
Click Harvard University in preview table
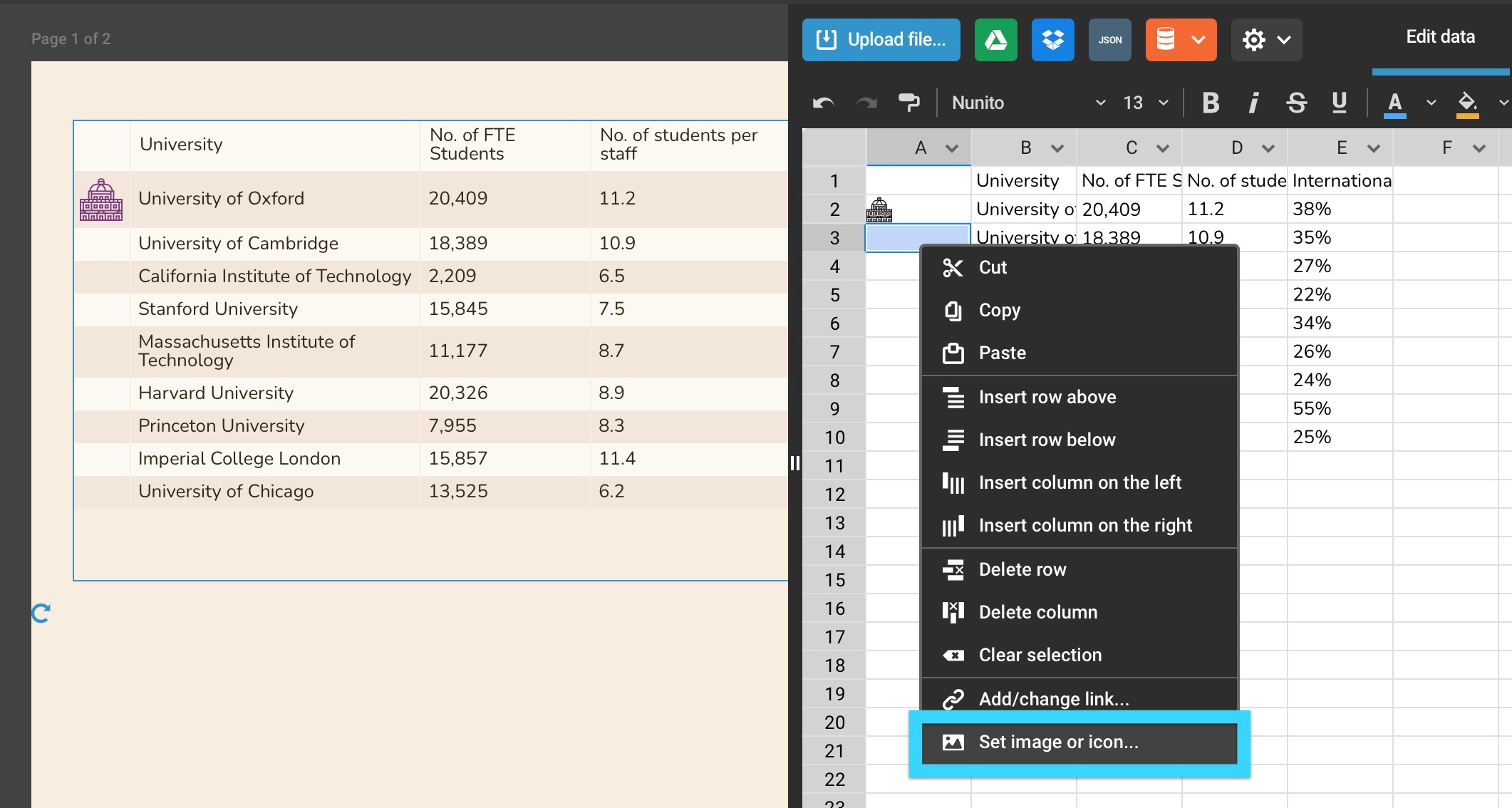click(216, 393)
